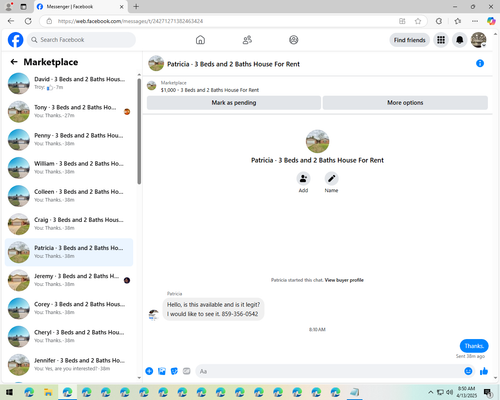Open Penny's conversation in chat list
Image resolution: width=500 pixels, height=400 pixels.
pos(69,140)
